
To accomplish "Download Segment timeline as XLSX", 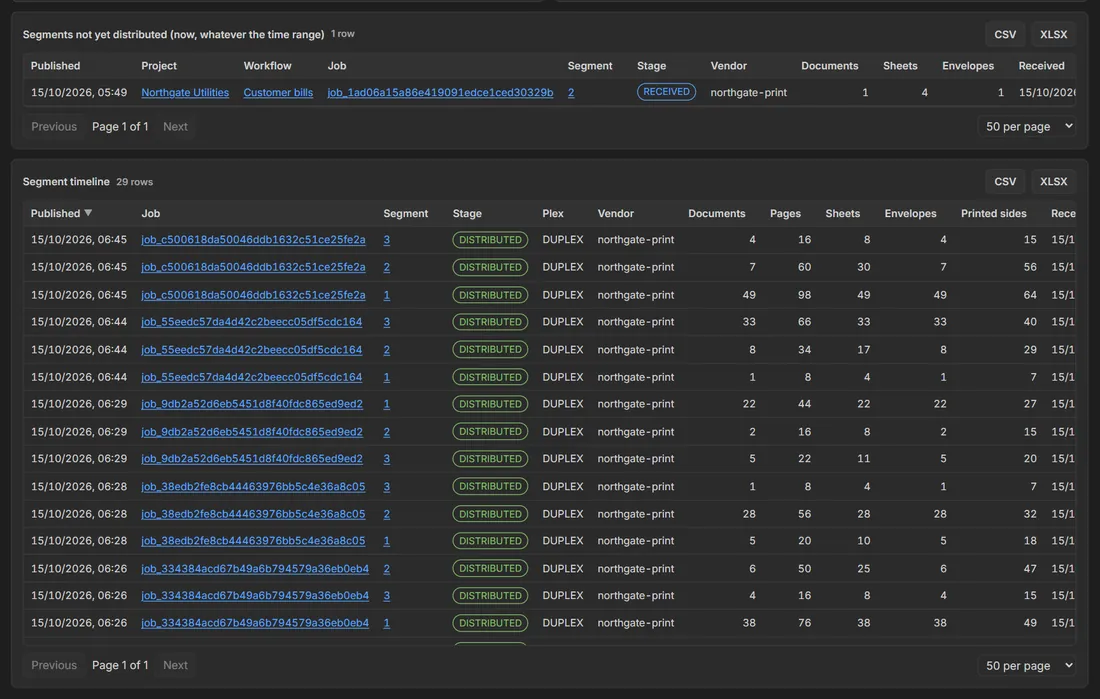I will [x=1053, y=181].
